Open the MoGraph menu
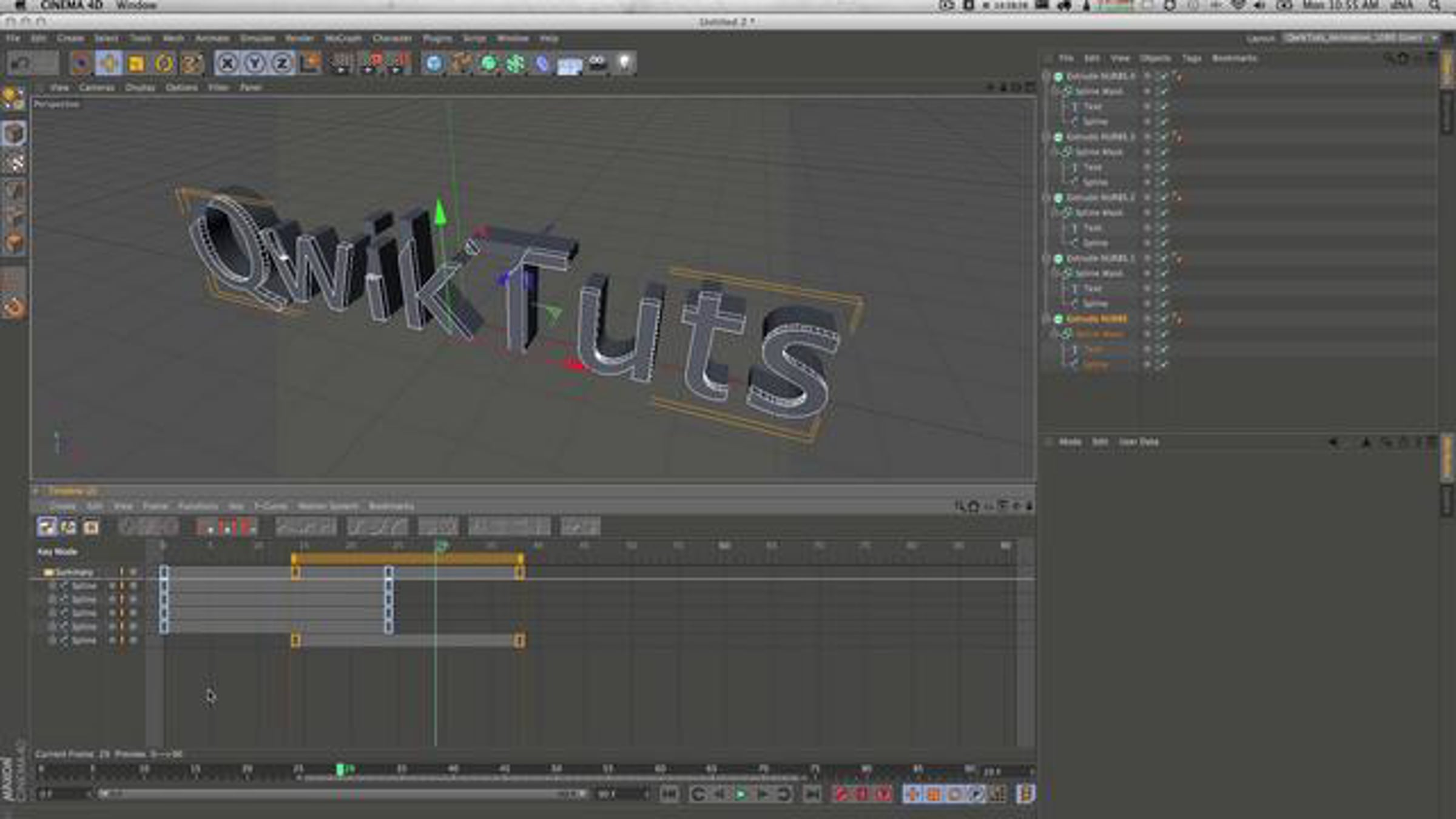 [x=343, y=38]
